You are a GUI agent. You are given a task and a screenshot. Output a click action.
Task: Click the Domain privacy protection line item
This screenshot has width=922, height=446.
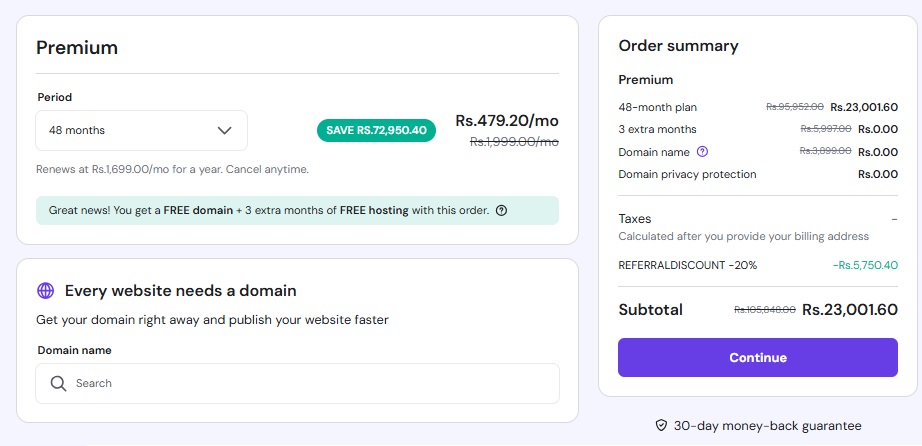click(687, 174)
